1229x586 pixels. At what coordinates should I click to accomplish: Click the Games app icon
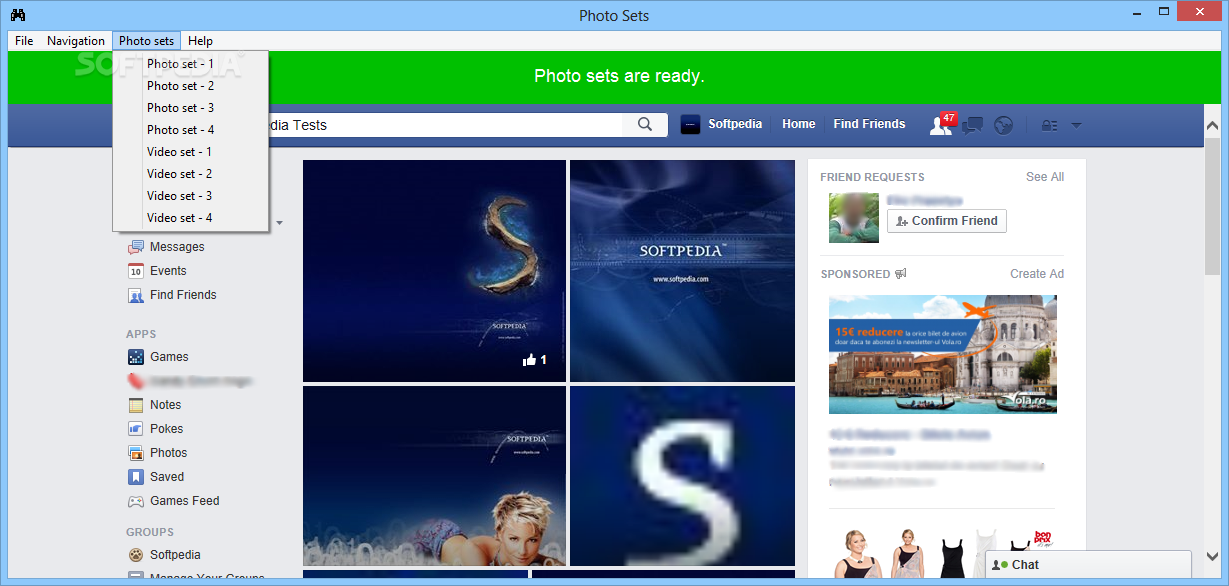point(135,357)
